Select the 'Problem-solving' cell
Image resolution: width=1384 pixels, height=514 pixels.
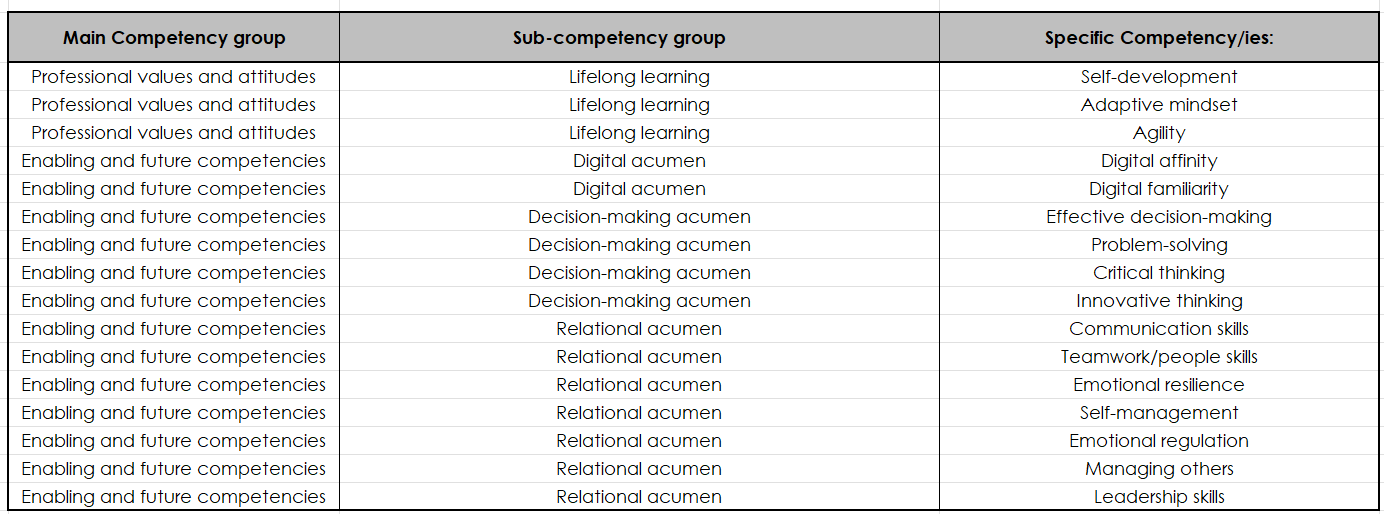[1158, 245]
